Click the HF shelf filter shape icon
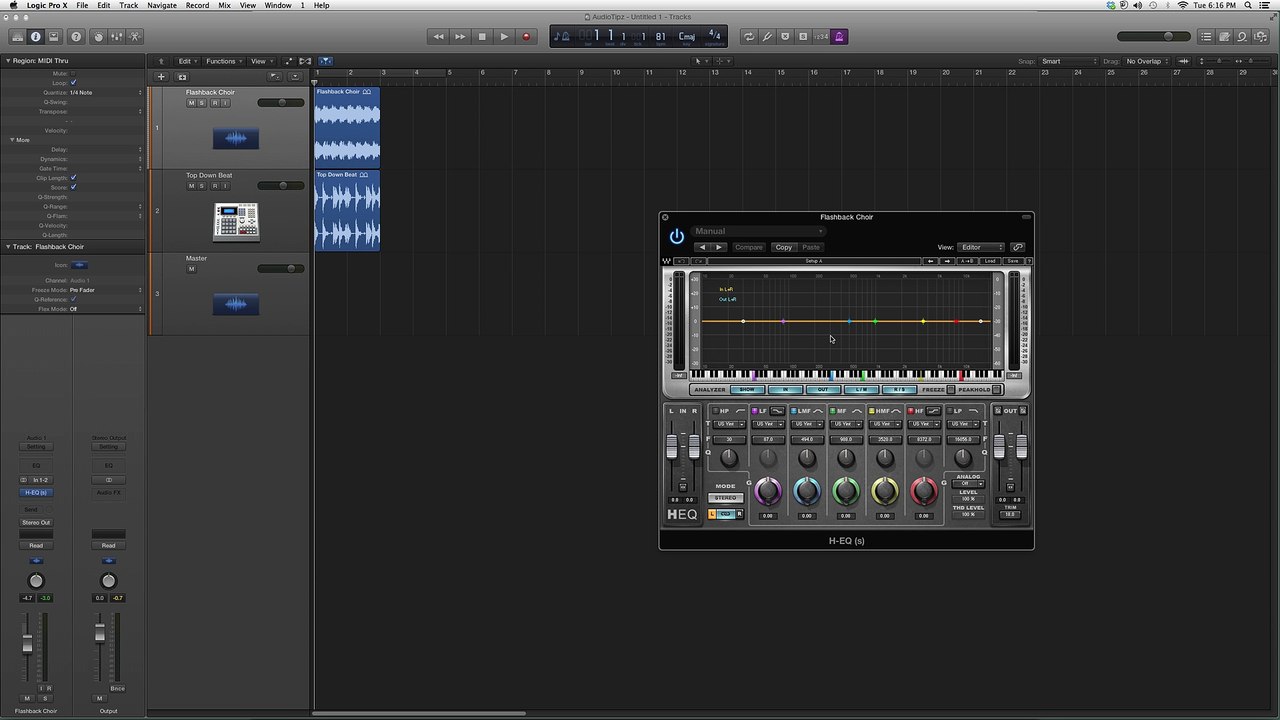Screen dimensions: 1280x720 [x=933, y=411]
